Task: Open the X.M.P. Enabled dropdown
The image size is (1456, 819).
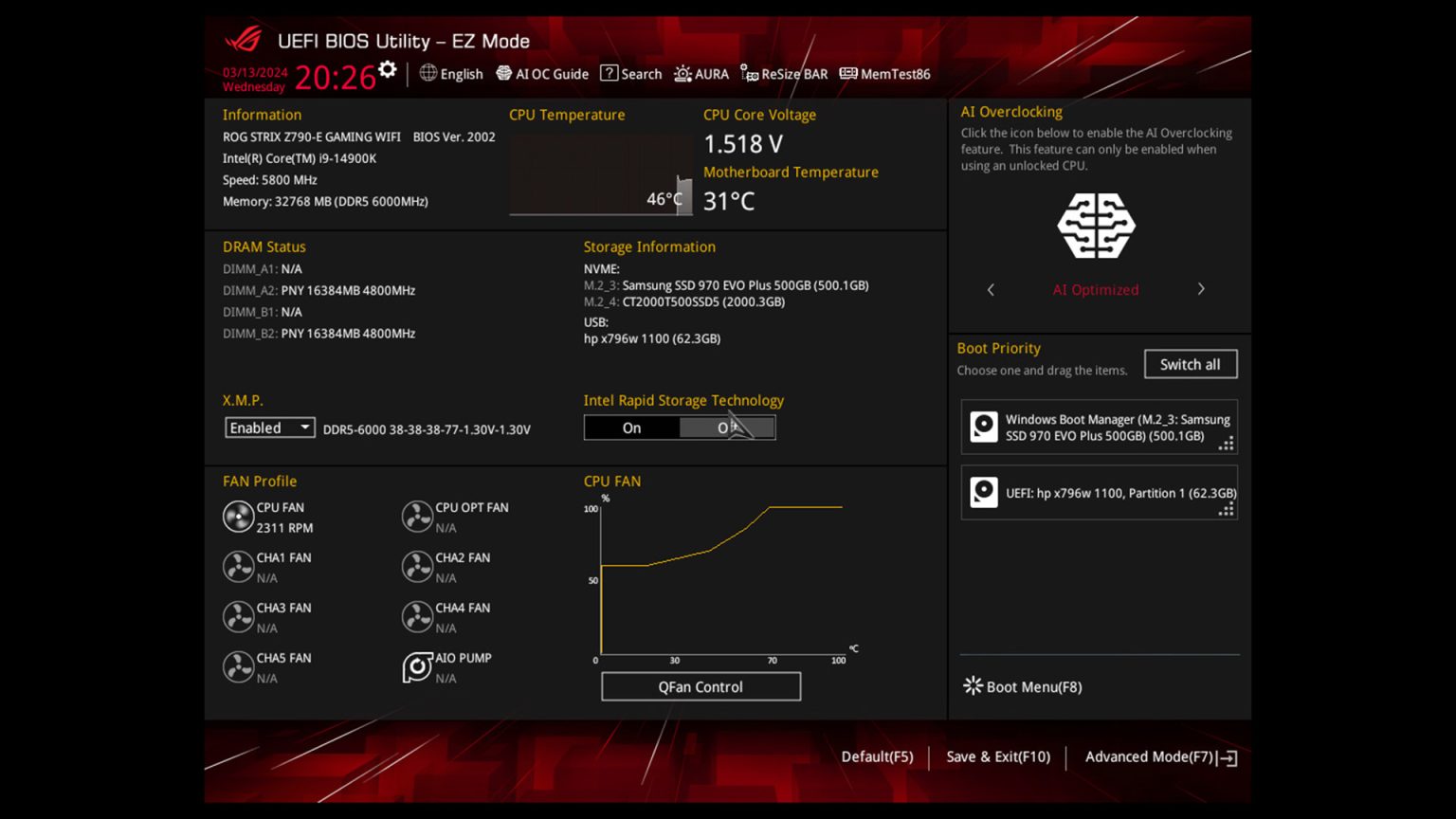Action: pos(270,428)
